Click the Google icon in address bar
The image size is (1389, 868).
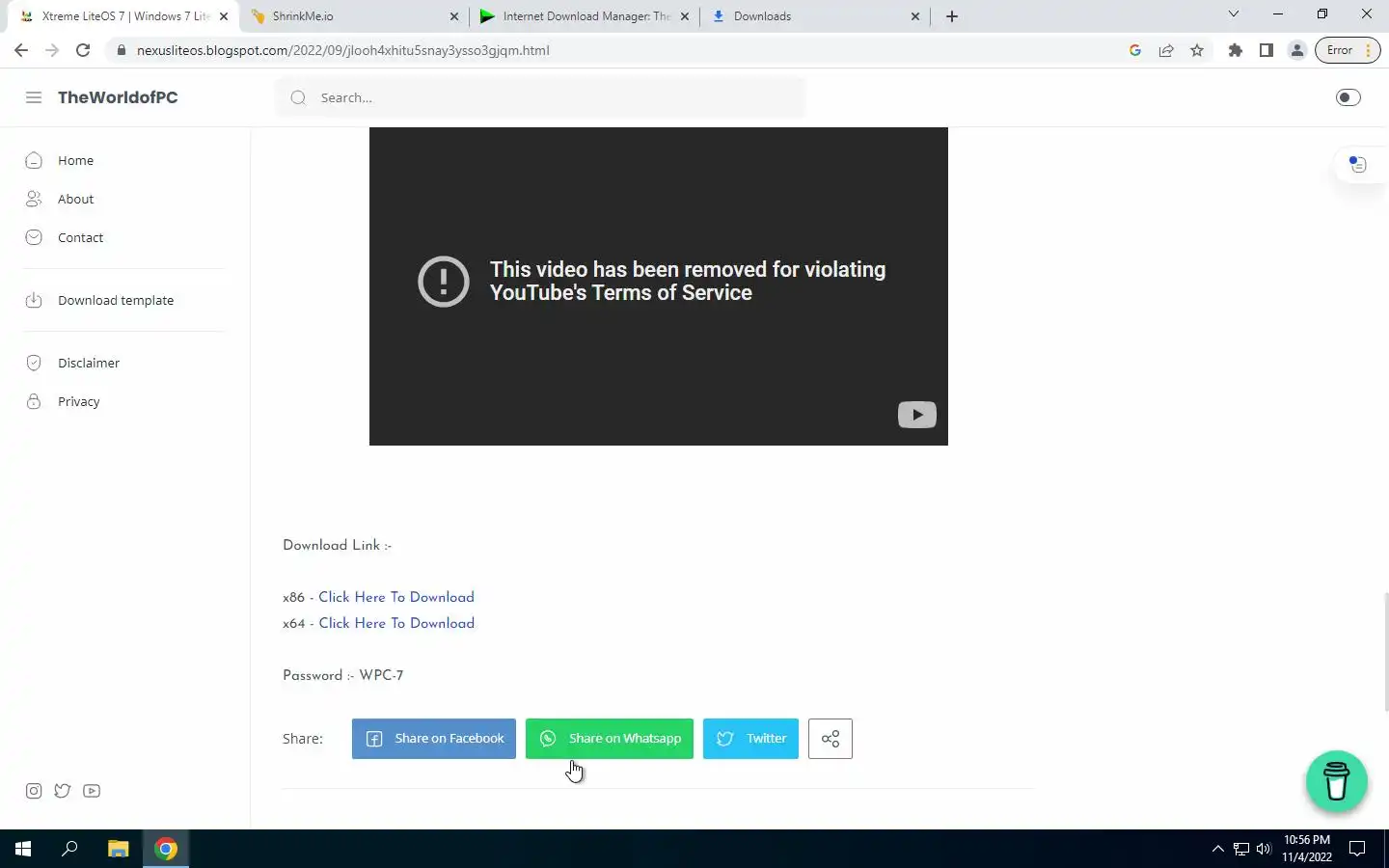click(x=1135, y=50)
